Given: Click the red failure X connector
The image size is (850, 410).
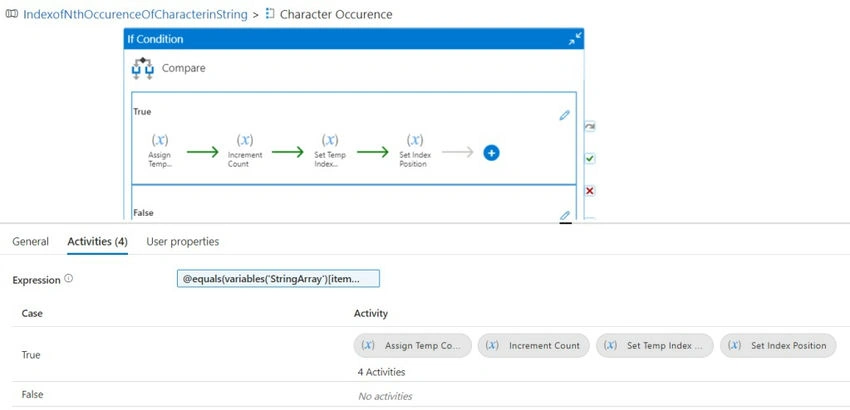Looking at the screenshot, I should click(x=590, y=191).
